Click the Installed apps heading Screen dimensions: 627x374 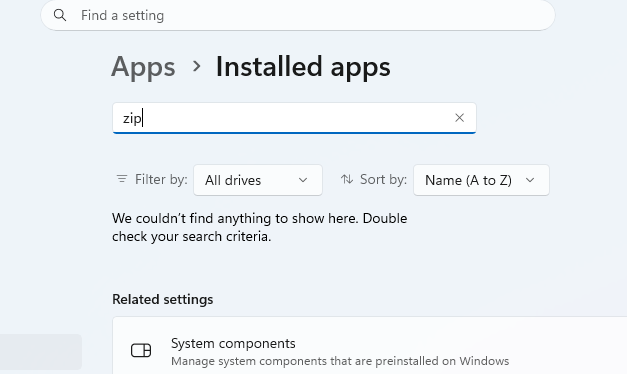303,67
